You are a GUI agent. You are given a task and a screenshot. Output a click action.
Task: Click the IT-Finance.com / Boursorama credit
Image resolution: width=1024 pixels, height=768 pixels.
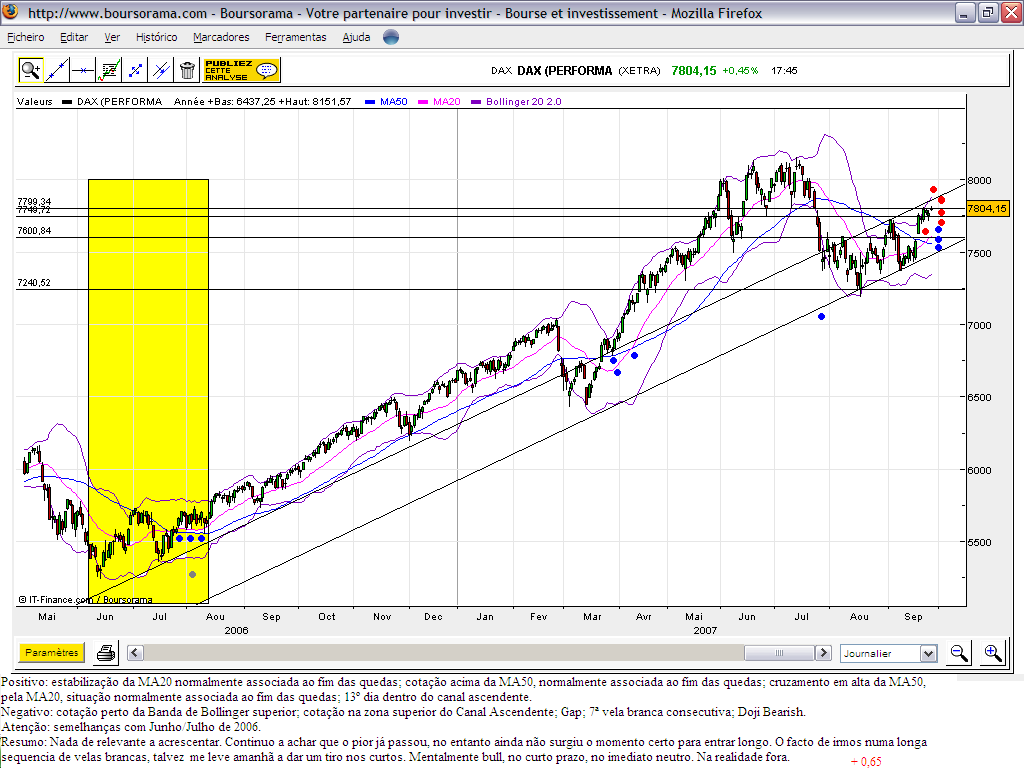click(x=86, y=600)
